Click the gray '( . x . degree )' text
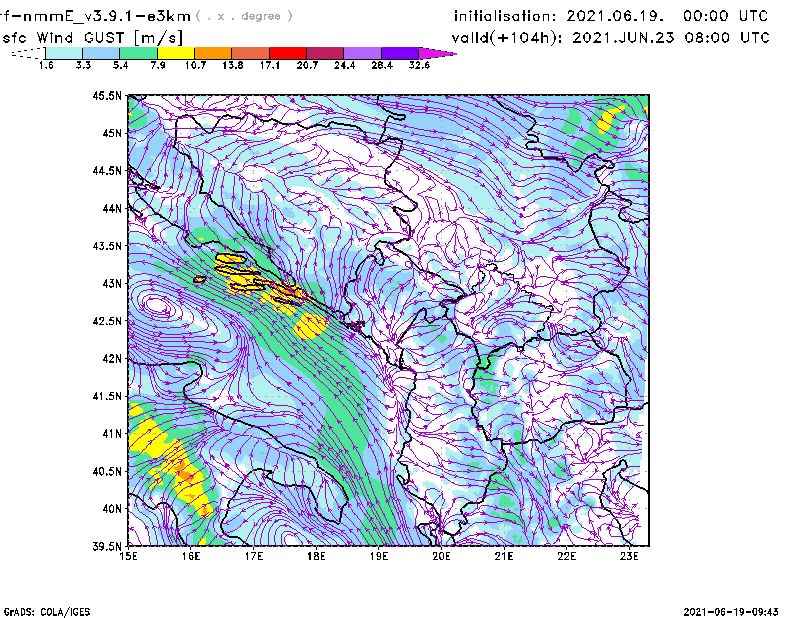The height and width of the screenshot is (618, 800). (244, 16)
